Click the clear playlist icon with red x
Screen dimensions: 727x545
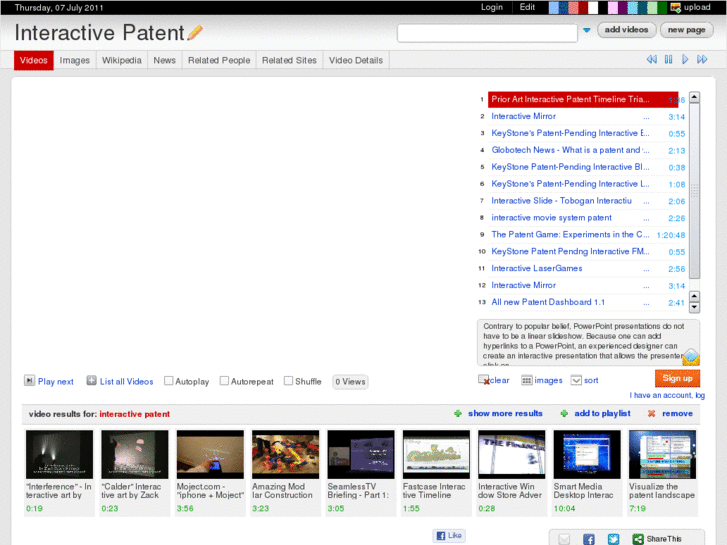(484, 380)
